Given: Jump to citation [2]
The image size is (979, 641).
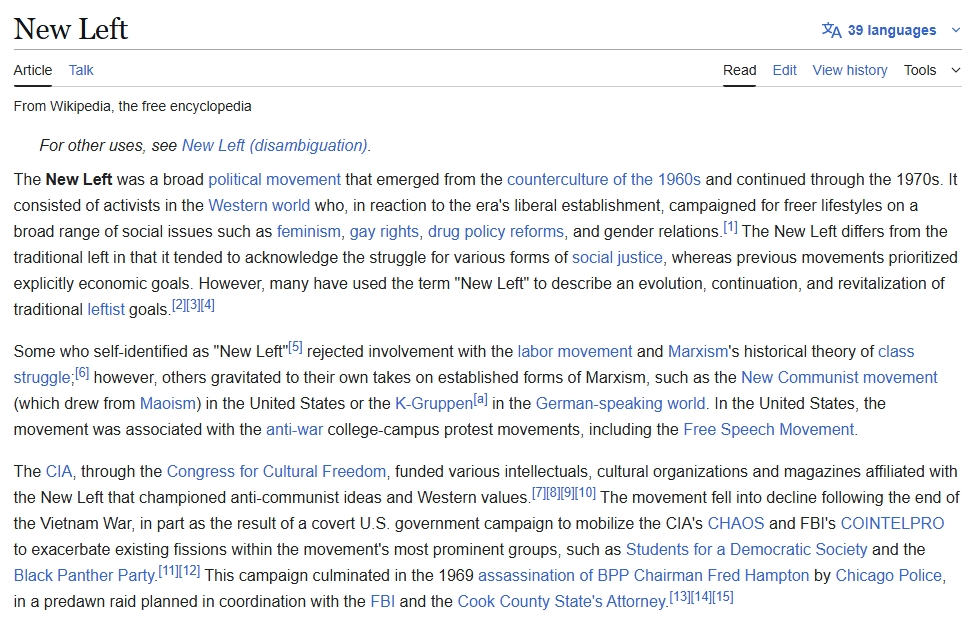Looking at the screenshot, I should [x=179, y=305].
